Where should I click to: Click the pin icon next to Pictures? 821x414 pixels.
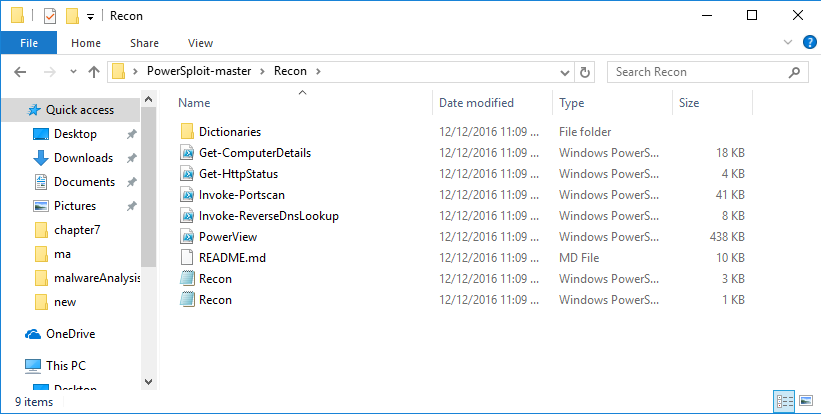[x=131, y=206]
